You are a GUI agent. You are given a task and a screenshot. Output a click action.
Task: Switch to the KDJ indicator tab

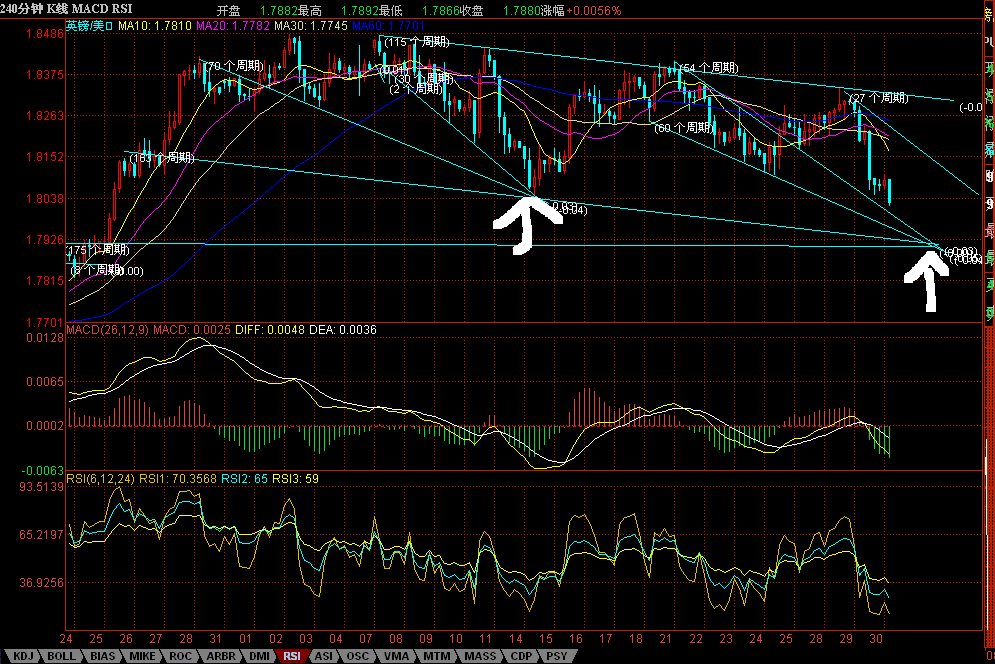point(22,656)
